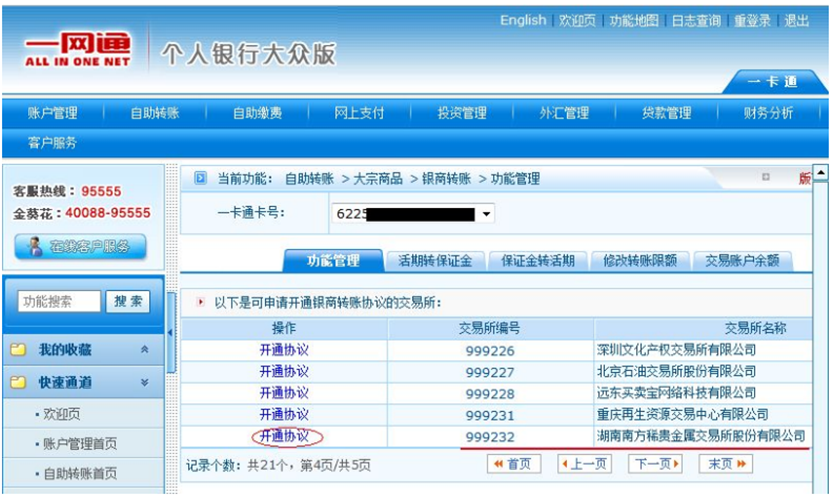The image size is (838, 503).
Task: Click the 搜索 search button
Action: pyautogui.click(x=128, y=301)
